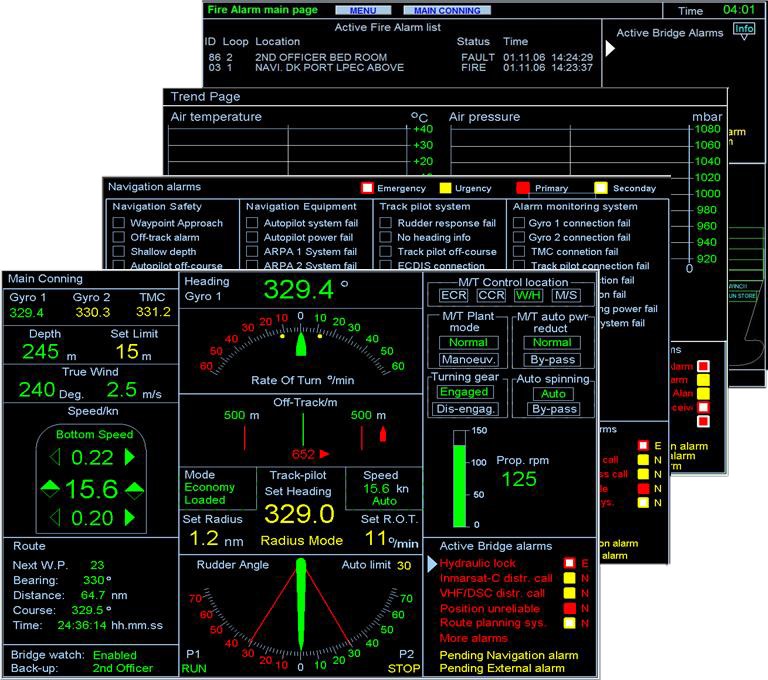Select ECR control location
This screenshot has width=768, height=680.
coord(454,295)
